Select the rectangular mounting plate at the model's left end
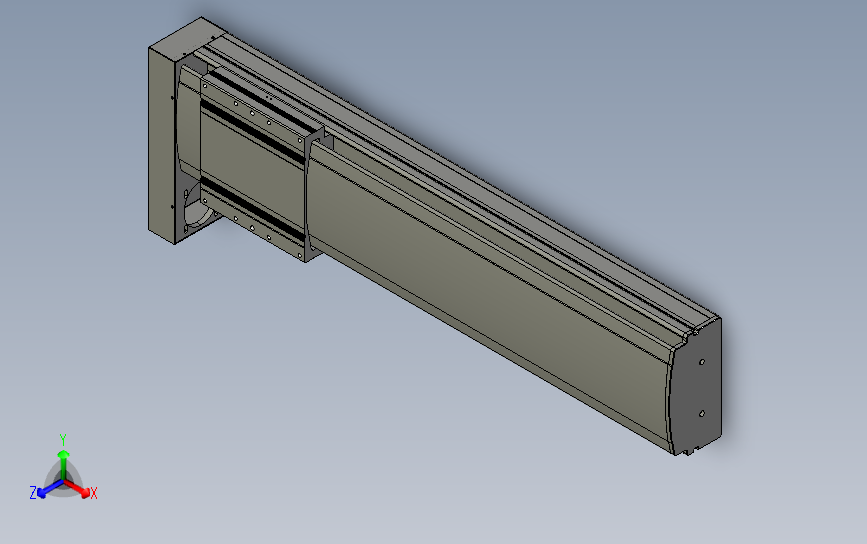The height and width of the screenshot is (544, 867). (x=162, y=145)
